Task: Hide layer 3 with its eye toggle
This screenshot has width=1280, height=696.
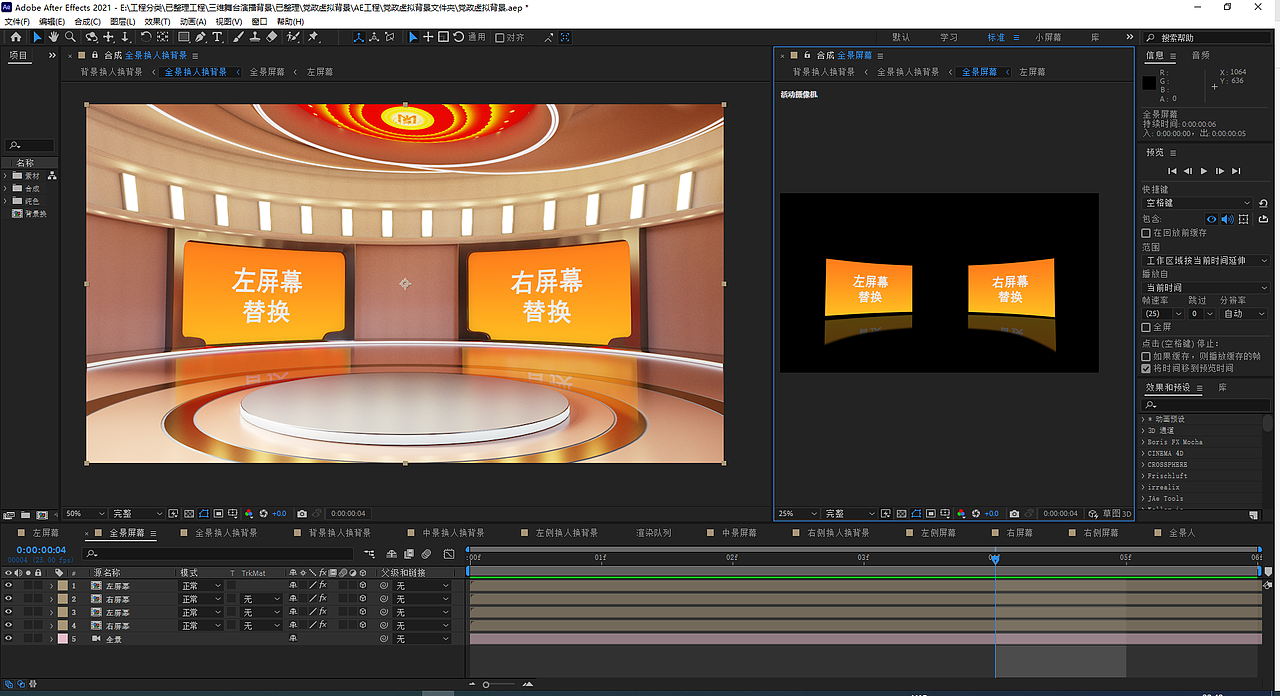Action: click(x=8, y=612)
